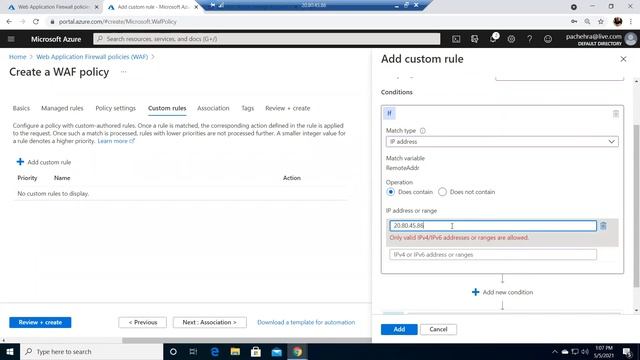Image resolution: width=640 pixels, height=360 pixels.
Task: Switch to Chrome on the taskbar
Action: [298, 351]
